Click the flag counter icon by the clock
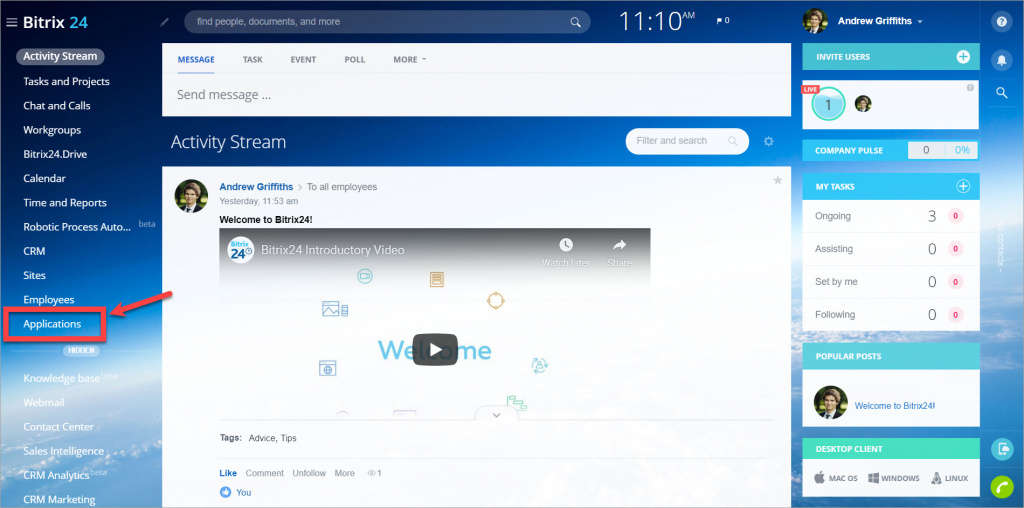Screen dimensions: 1024x508 (722, 21)
